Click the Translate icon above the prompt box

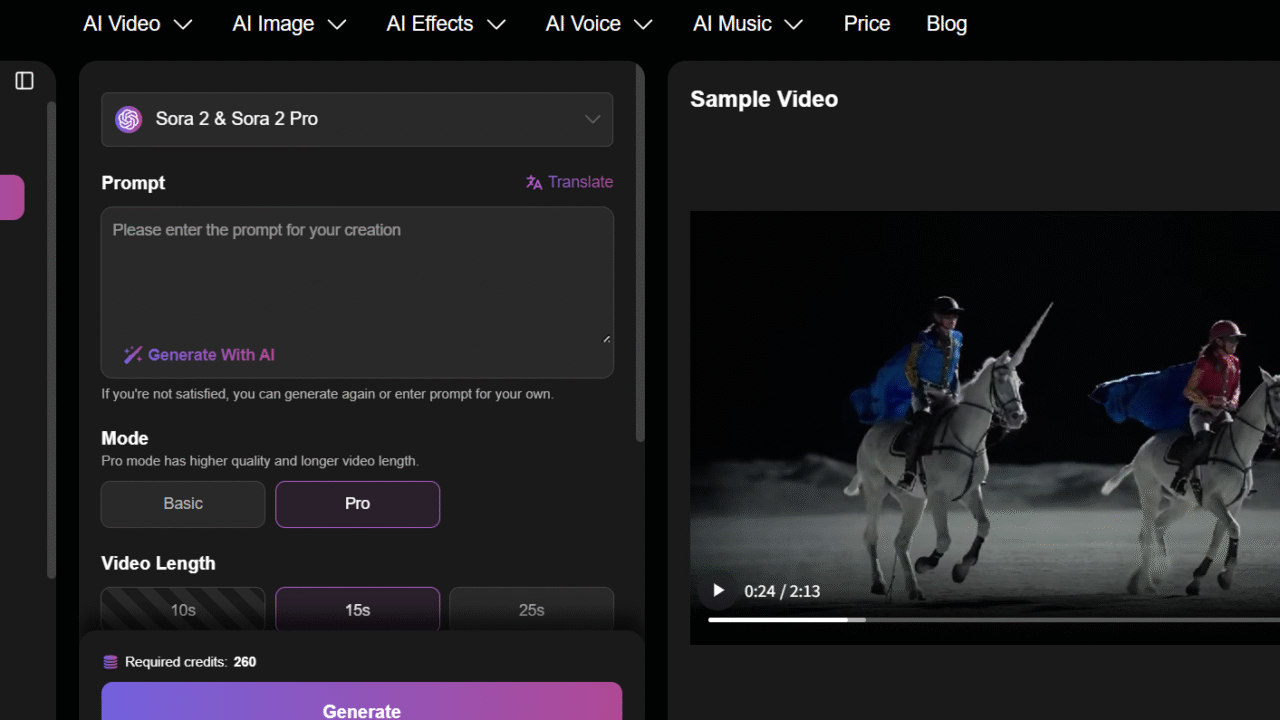click(532, 182)
